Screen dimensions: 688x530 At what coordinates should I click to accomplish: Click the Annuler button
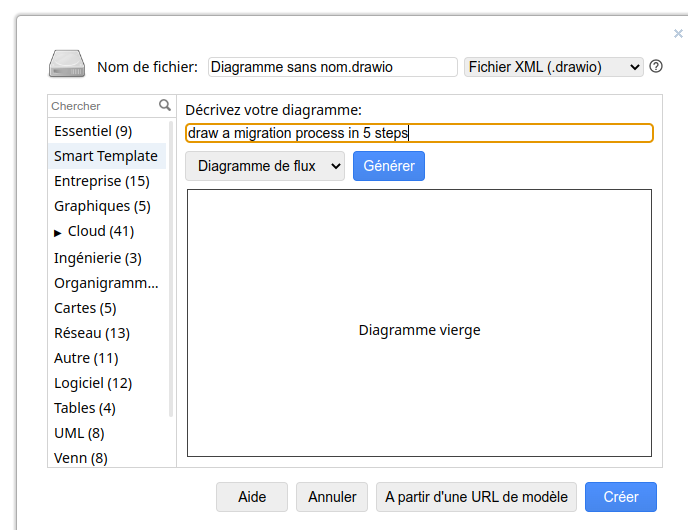pyautogui.click(x=332, y=497)
